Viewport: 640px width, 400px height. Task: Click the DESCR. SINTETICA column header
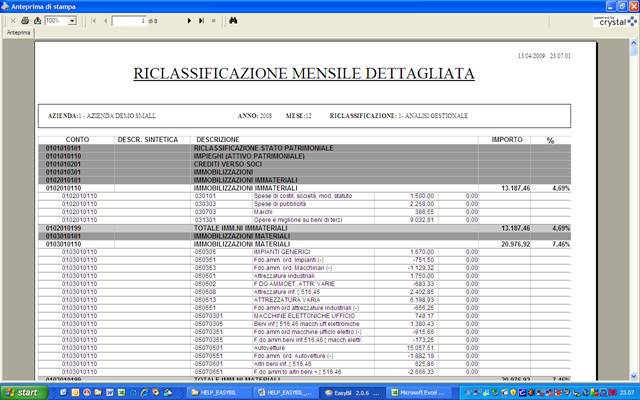click(148, 140)
